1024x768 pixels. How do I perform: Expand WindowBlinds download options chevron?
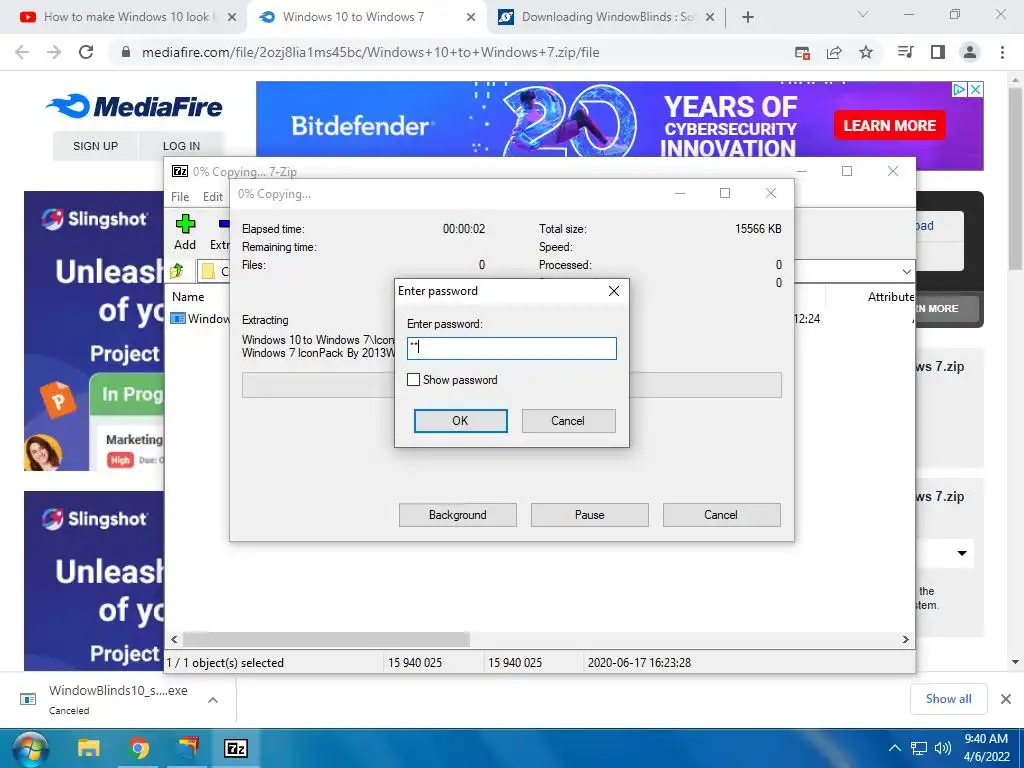tap(213, 700)
